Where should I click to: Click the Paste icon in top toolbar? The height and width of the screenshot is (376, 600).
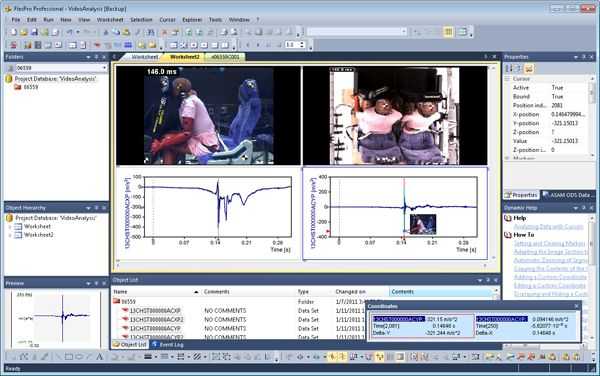126,32
